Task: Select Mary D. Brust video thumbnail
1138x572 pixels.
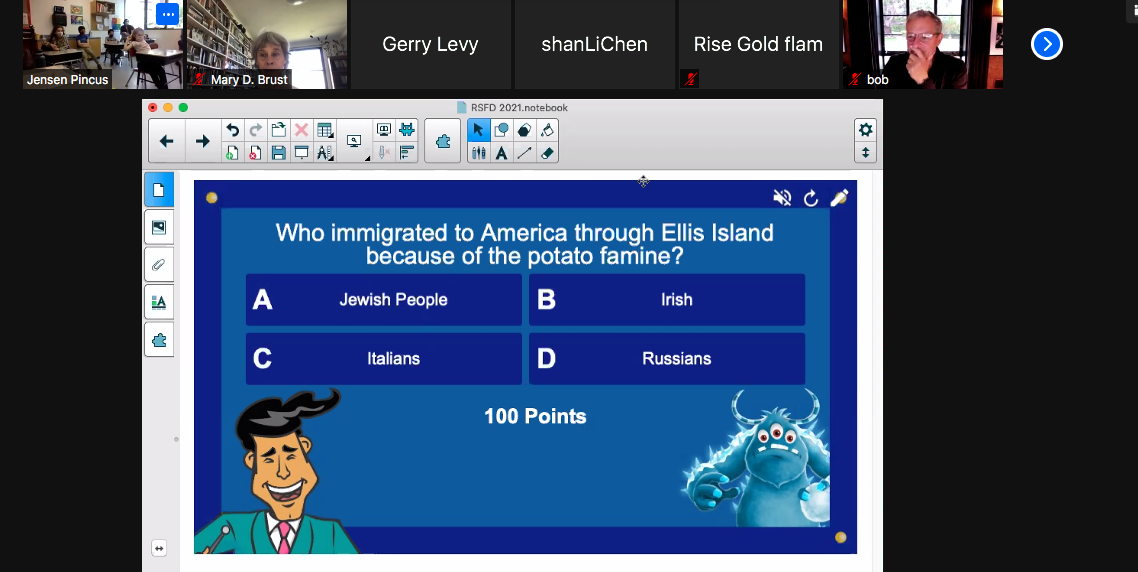Action: [x=266, y=44]
